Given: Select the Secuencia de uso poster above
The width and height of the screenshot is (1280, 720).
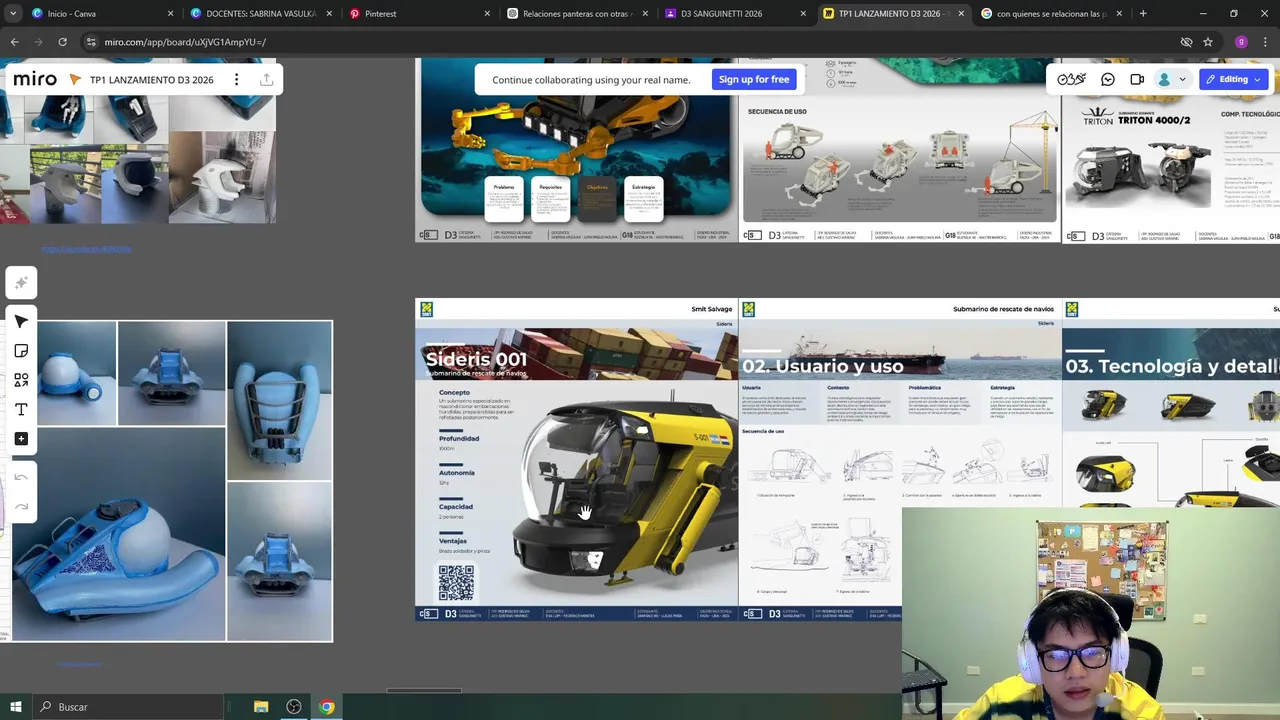Looking at the screenshot, I should pyautogui.click(x=900, y=150).
